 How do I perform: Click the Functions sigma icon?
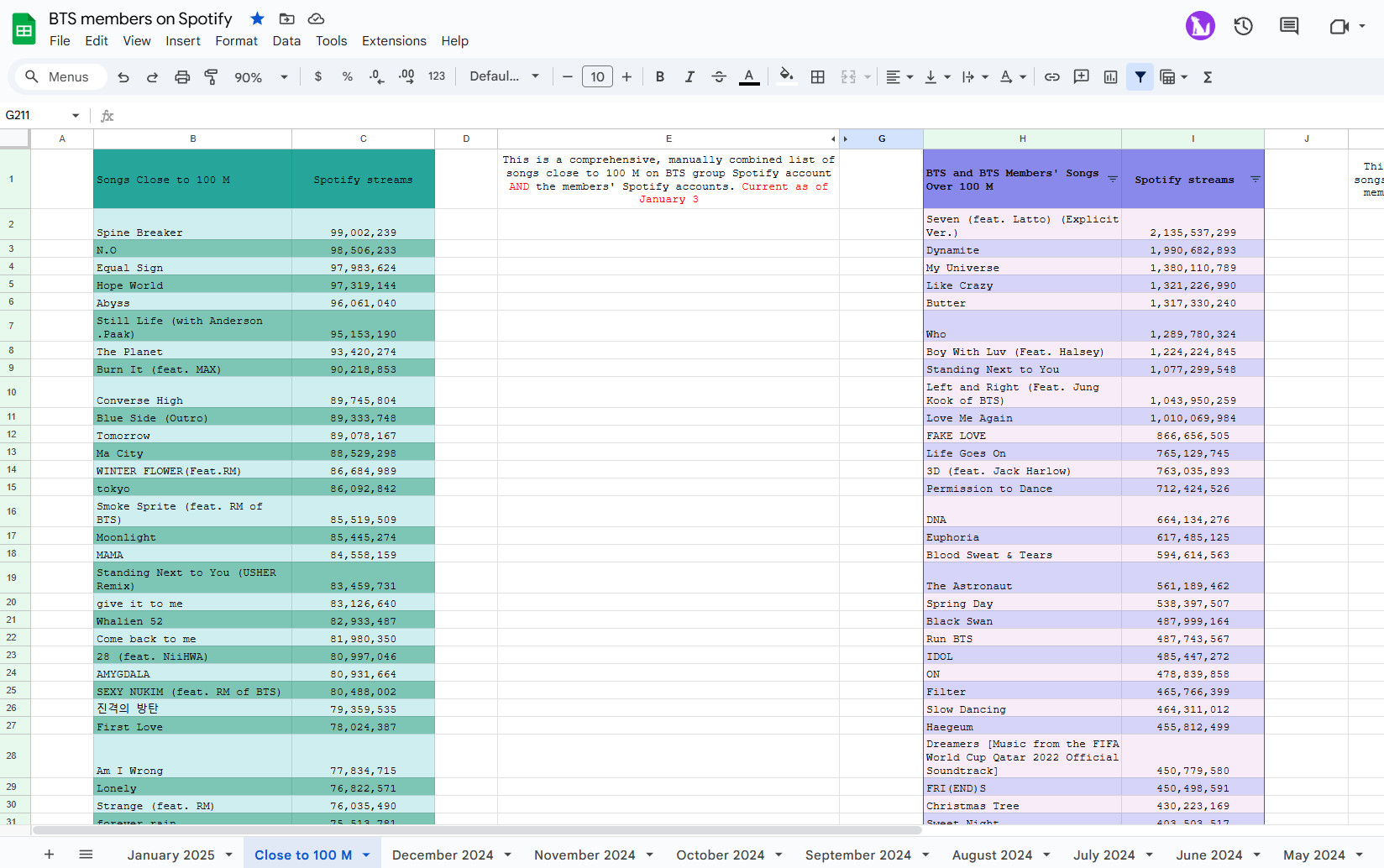tap(1208, 76)
